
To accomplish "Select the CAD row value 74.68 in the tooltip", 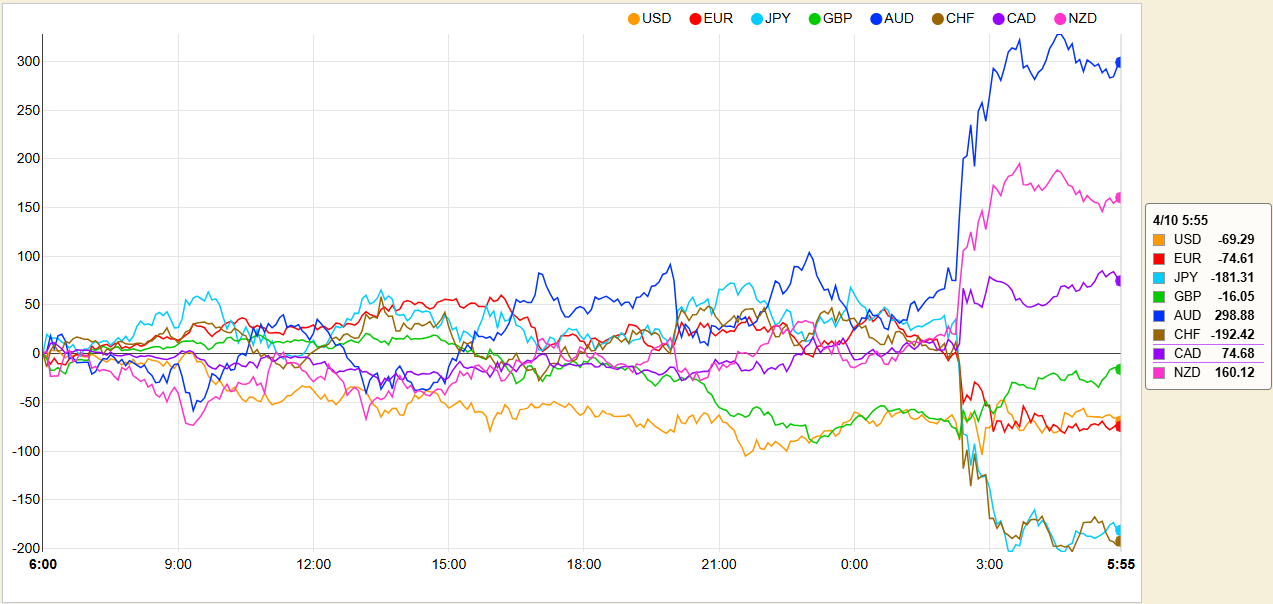I will click(1236, 353).
